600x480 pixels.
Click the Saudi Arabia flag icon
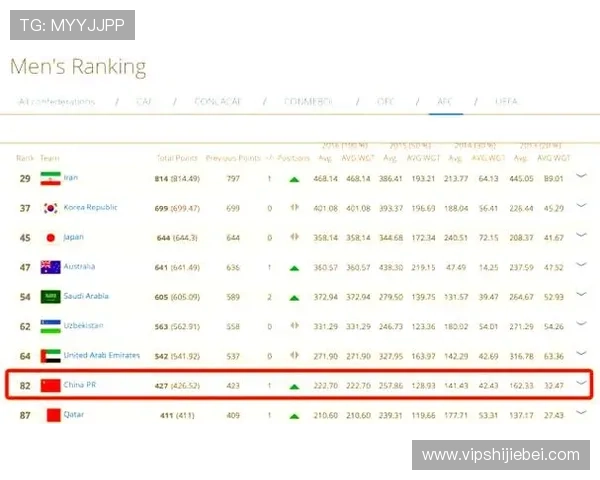click(50, 297)
